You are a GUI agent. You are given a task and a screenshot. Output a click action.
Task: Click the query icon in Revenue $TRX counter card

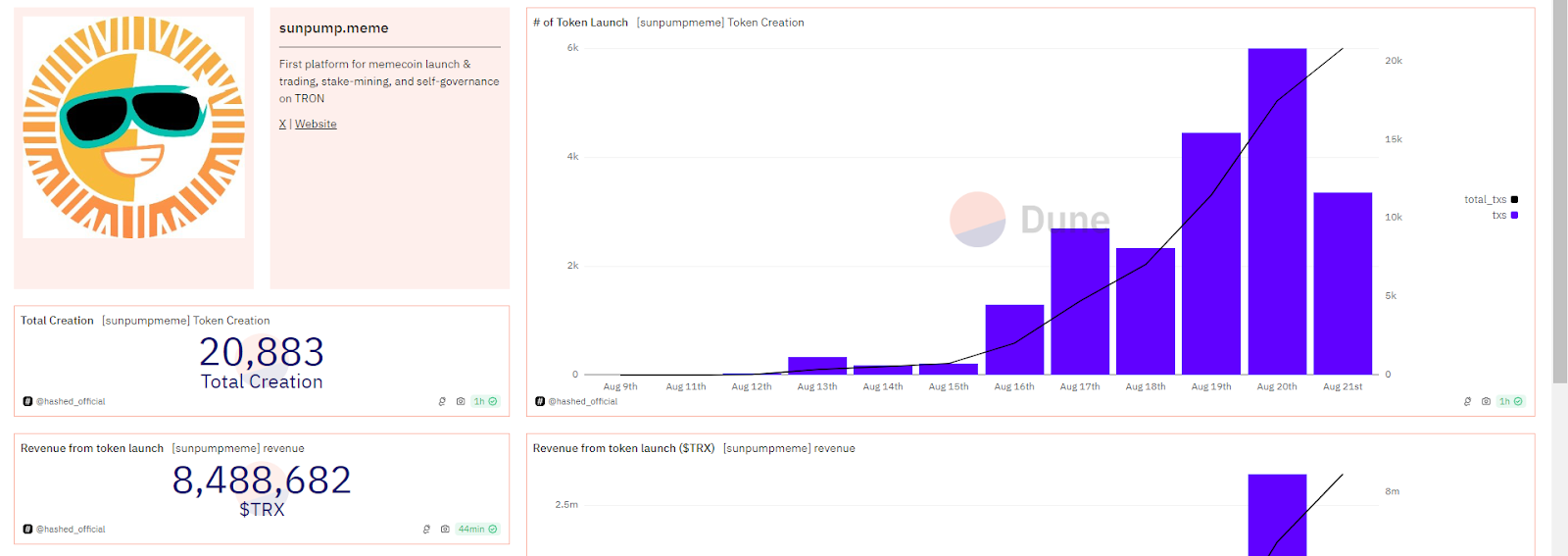pos(426,529)
